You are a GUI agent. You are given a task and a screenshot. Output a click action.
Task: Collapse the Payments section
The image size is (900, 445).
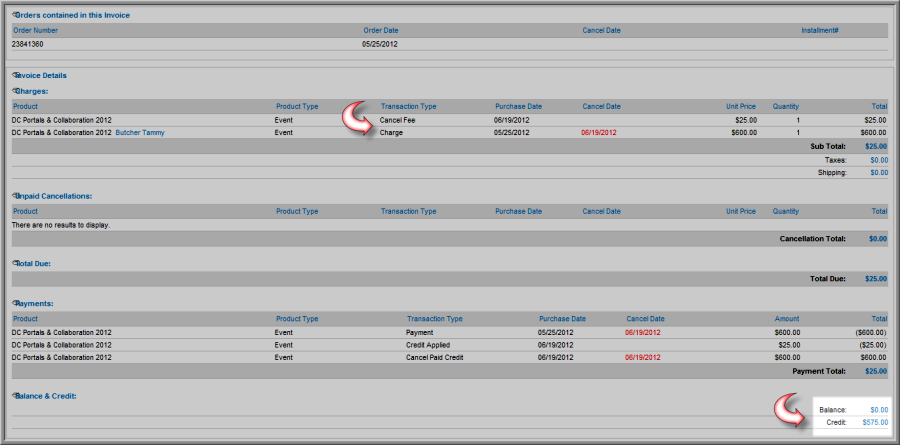pyautogui.click(x=14, y=303)
